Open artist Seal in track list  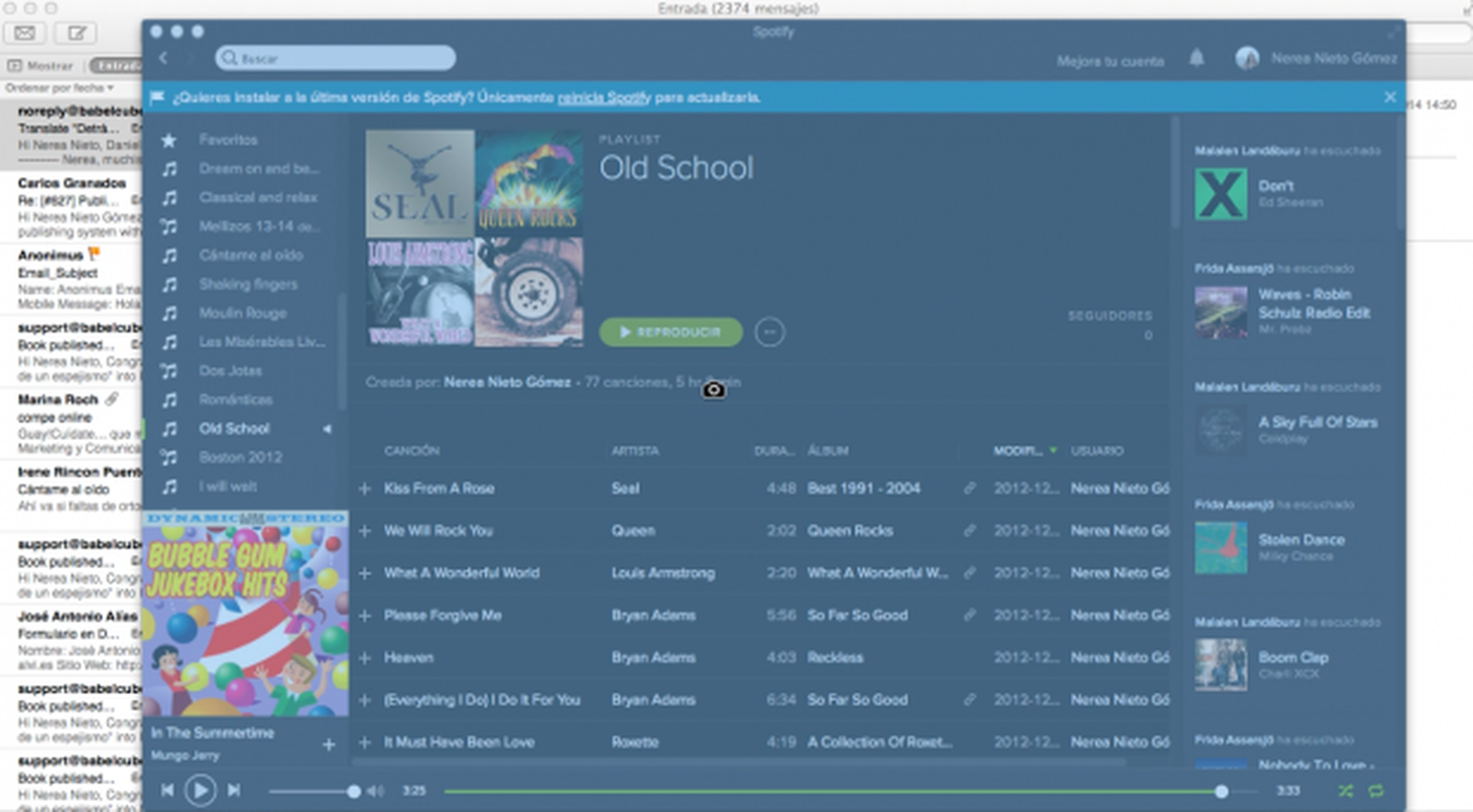[625, 488]
